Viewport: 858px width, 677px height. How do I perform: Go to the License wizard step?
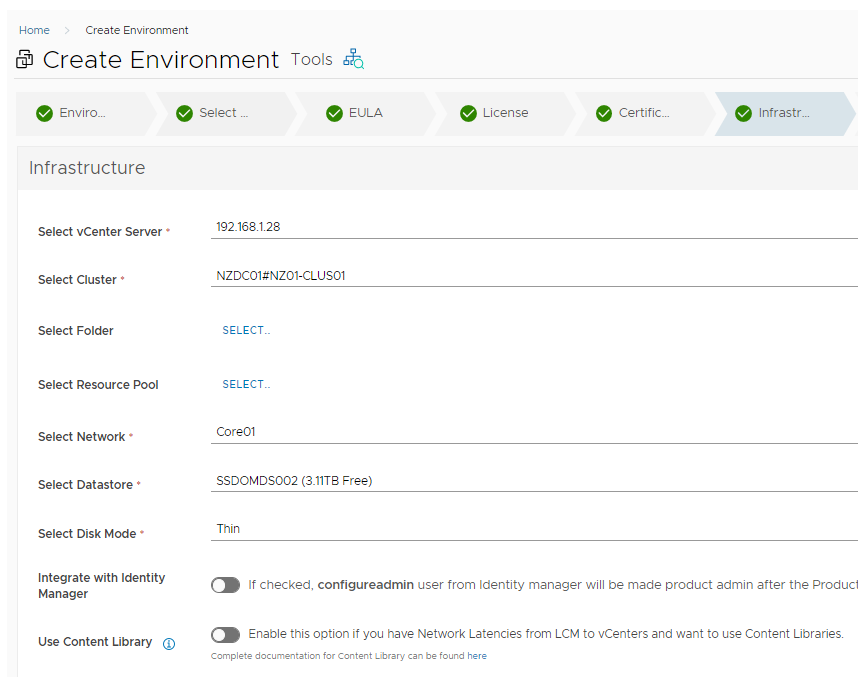coord(505,113)
